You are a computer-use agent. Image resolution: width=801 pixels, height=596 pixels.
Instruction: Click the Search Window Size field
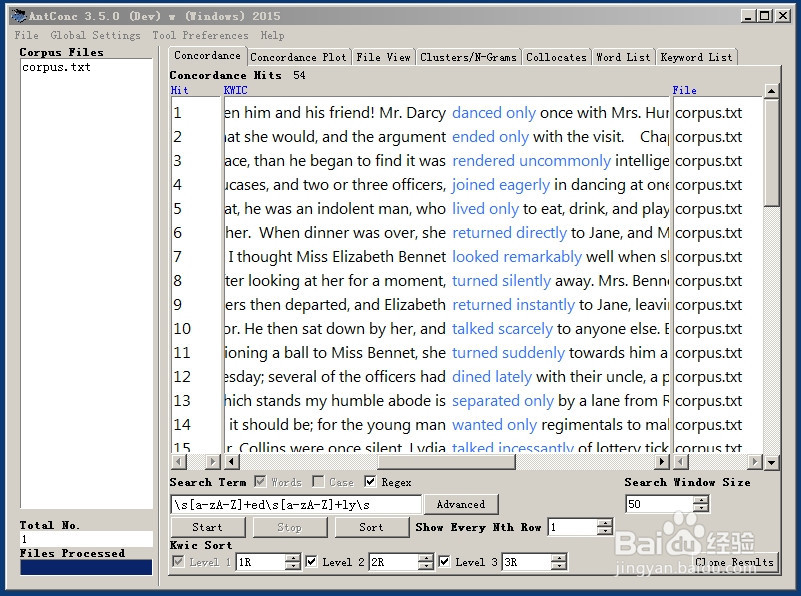pos(659,505)
